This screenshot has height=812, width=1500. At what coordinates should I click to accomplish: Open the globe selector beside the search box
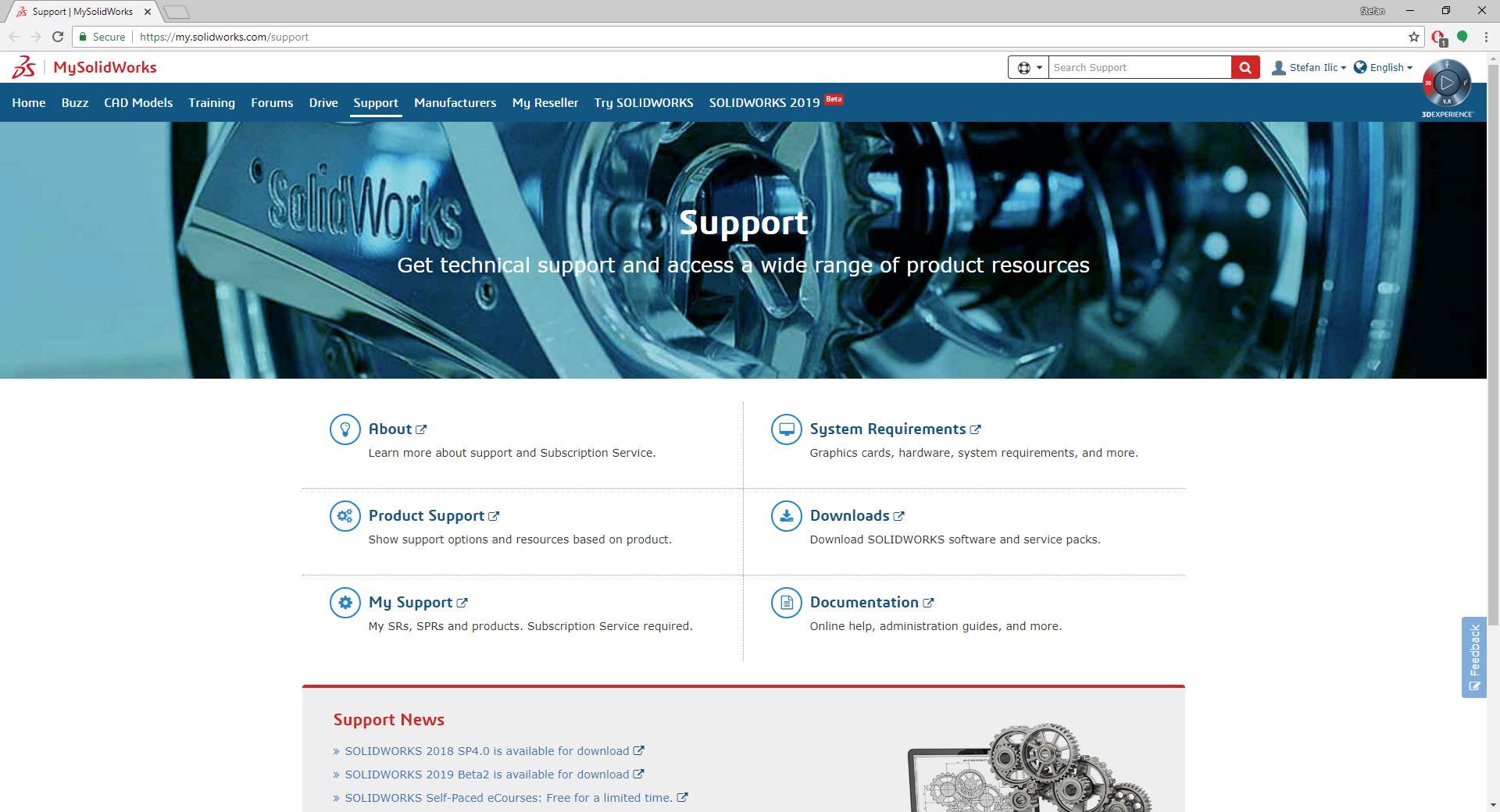[1029, 67]
